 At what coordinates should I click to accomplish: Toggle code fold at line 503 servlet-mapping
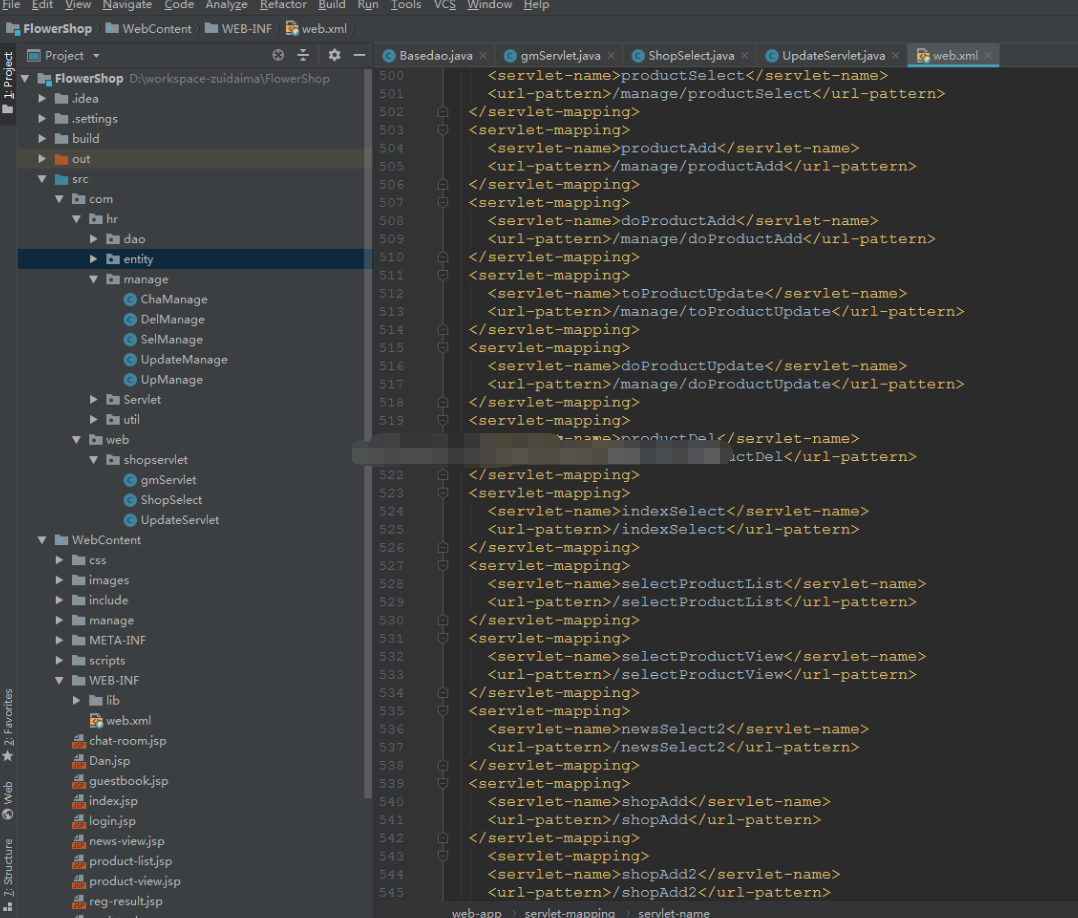pos(443,130)
